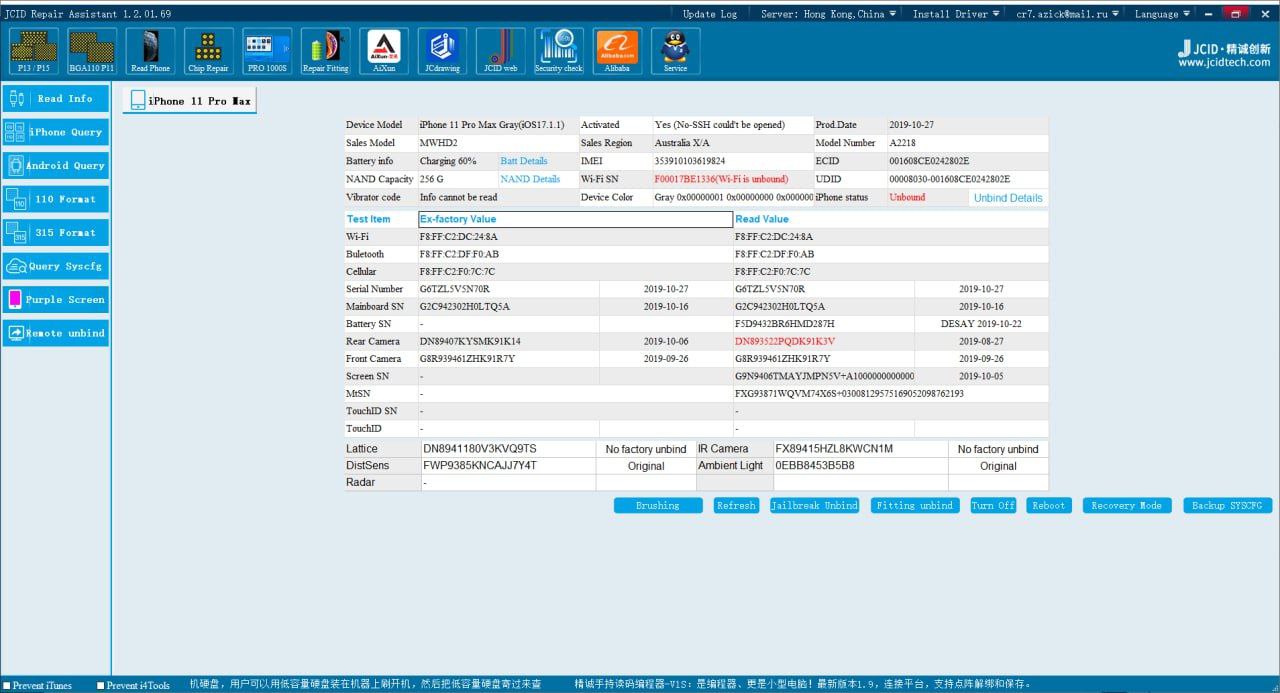Select the Battery SN read value F5D9432BR6HMD287H
The image size is (1280, 693).
click(x=785, y=324)
